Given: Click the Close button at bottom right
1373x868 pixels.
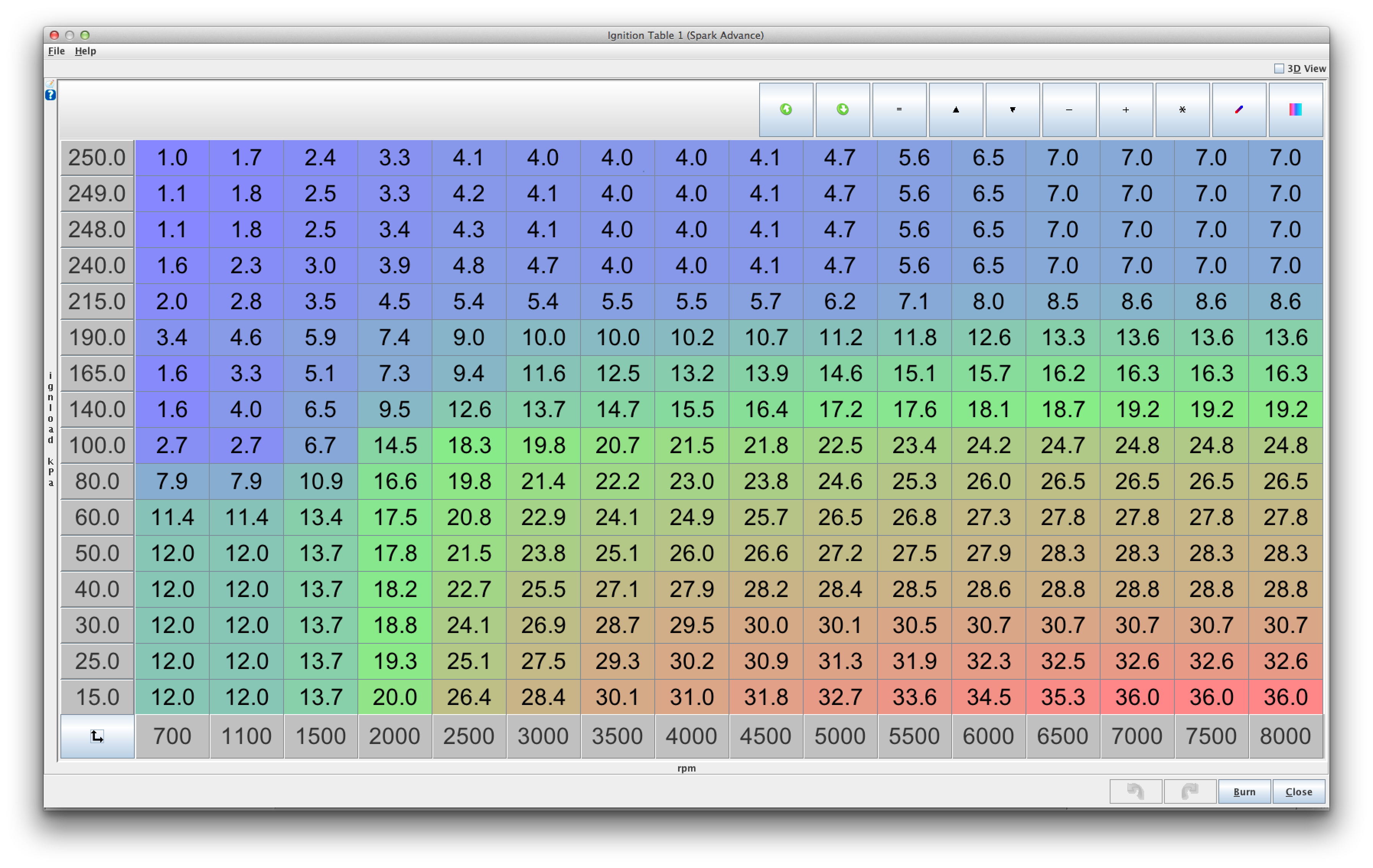Looking at the screenshot, I should pyautogui.click(x=1298, y=791).
